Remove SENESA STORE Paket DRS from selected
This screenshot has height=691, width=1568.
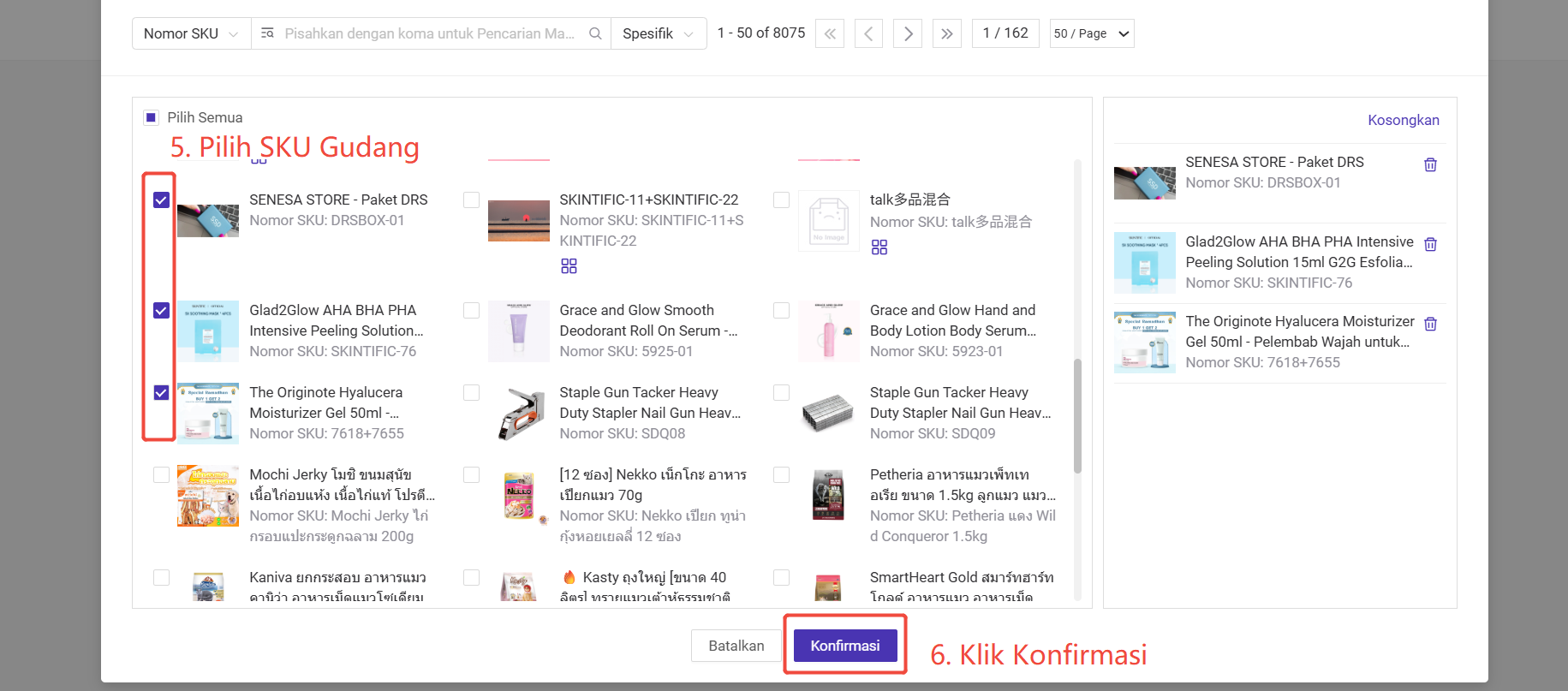tap(1430, 164)
